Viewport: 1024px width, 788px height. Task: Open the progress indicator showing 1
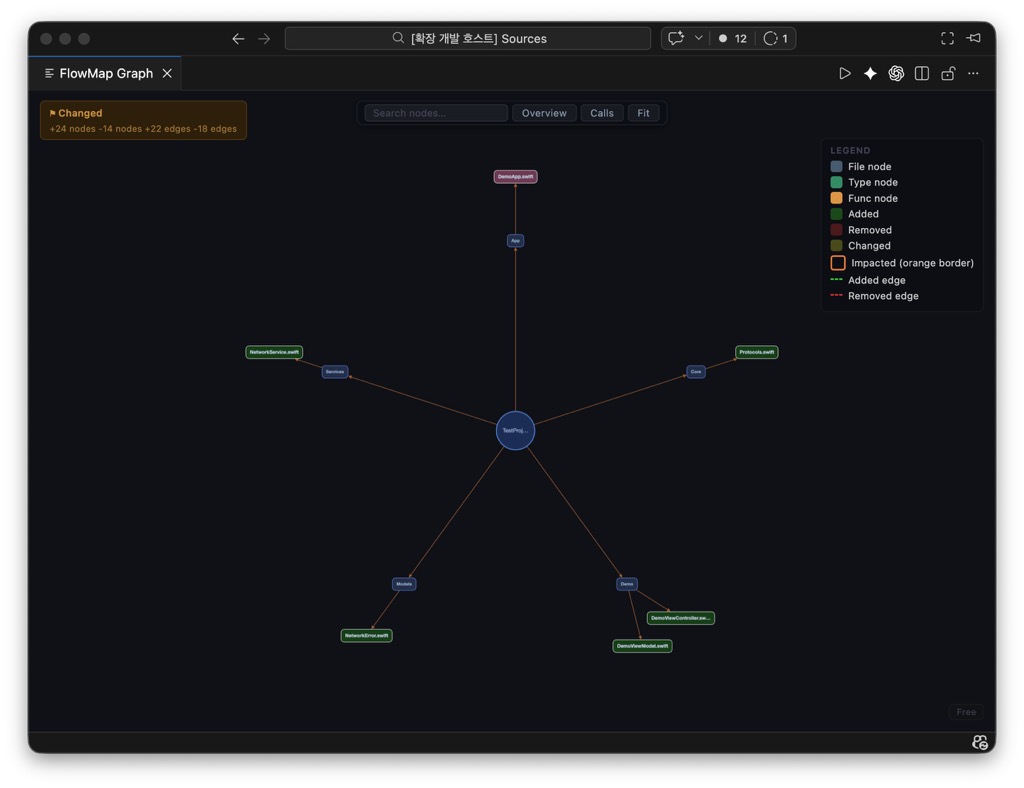[775, 39]
